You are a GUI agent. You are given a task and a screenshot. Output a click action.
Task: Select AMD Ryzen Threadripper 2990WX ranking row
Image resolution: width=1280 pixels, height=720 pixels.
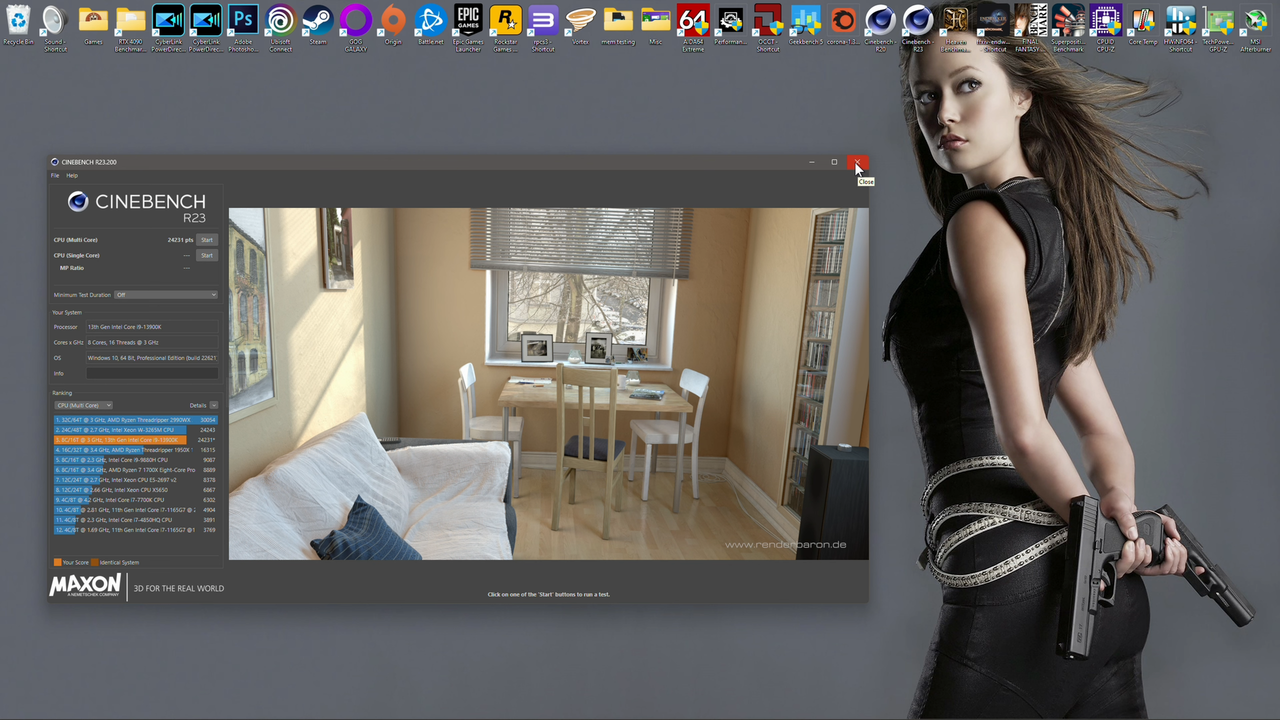pos(135,420)
